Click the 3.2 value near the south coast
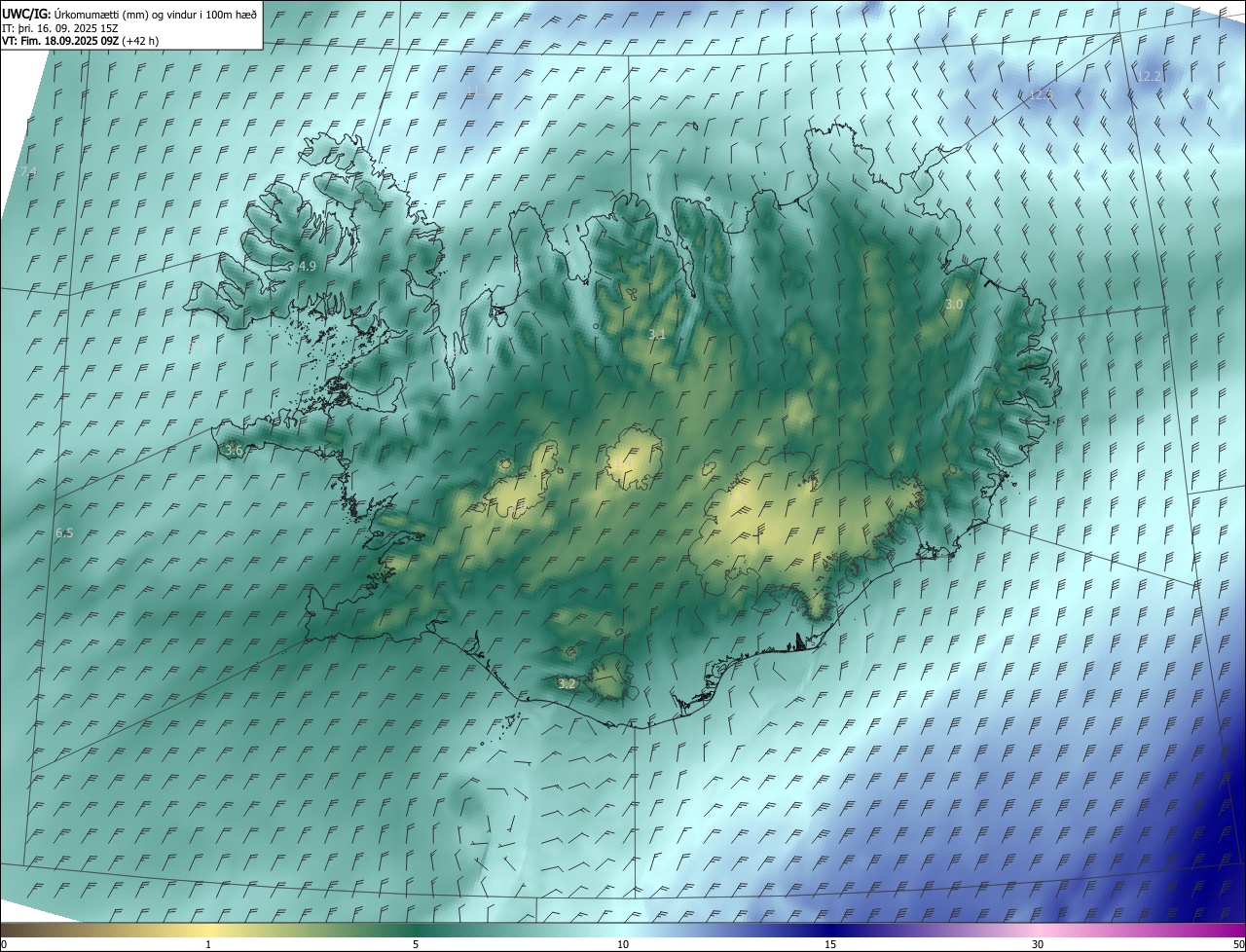This screenshot has width=1246, height=952. pos(567,684)
